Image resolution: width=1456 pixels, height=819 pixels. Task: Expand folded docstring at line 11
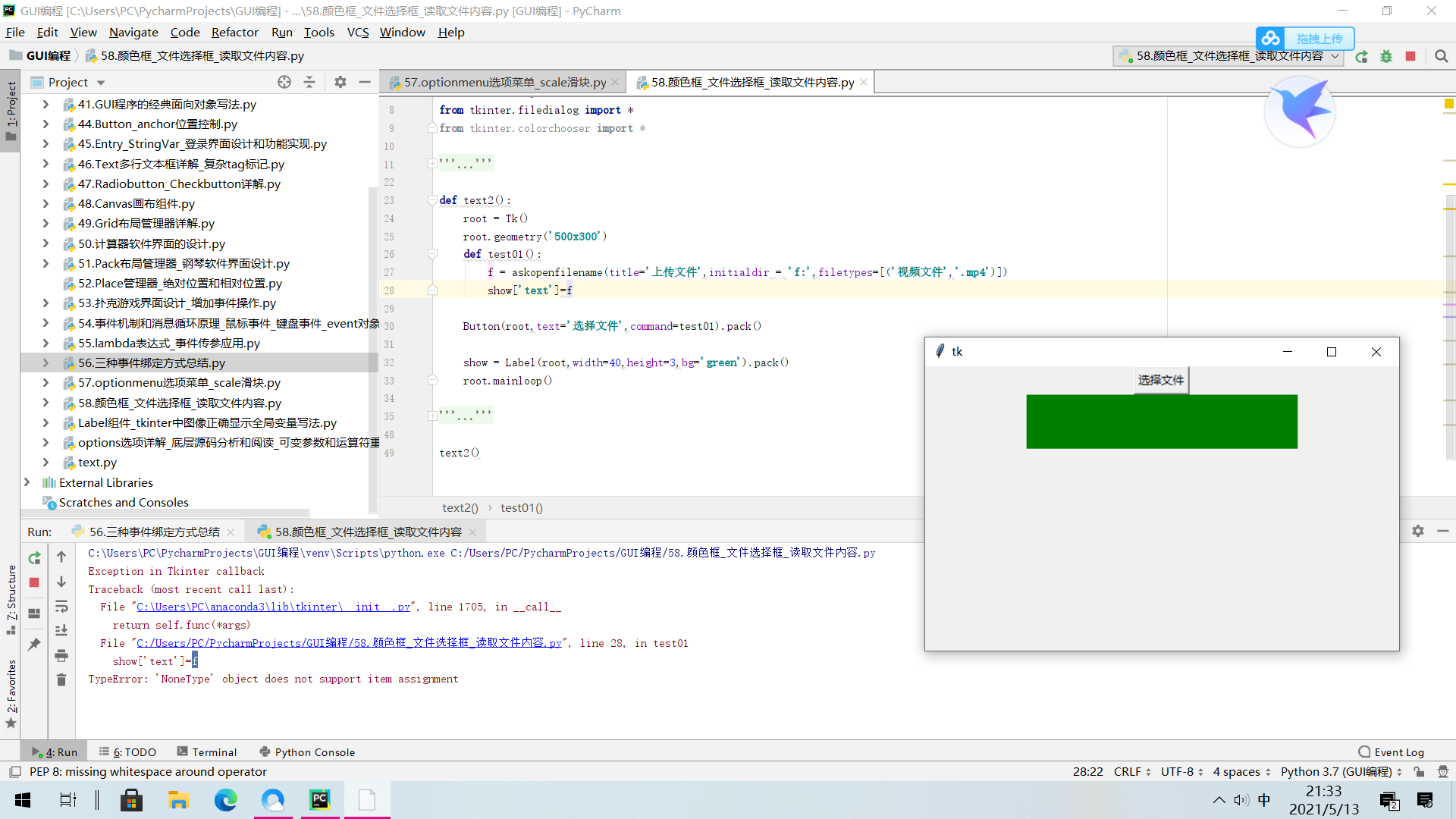431,163
